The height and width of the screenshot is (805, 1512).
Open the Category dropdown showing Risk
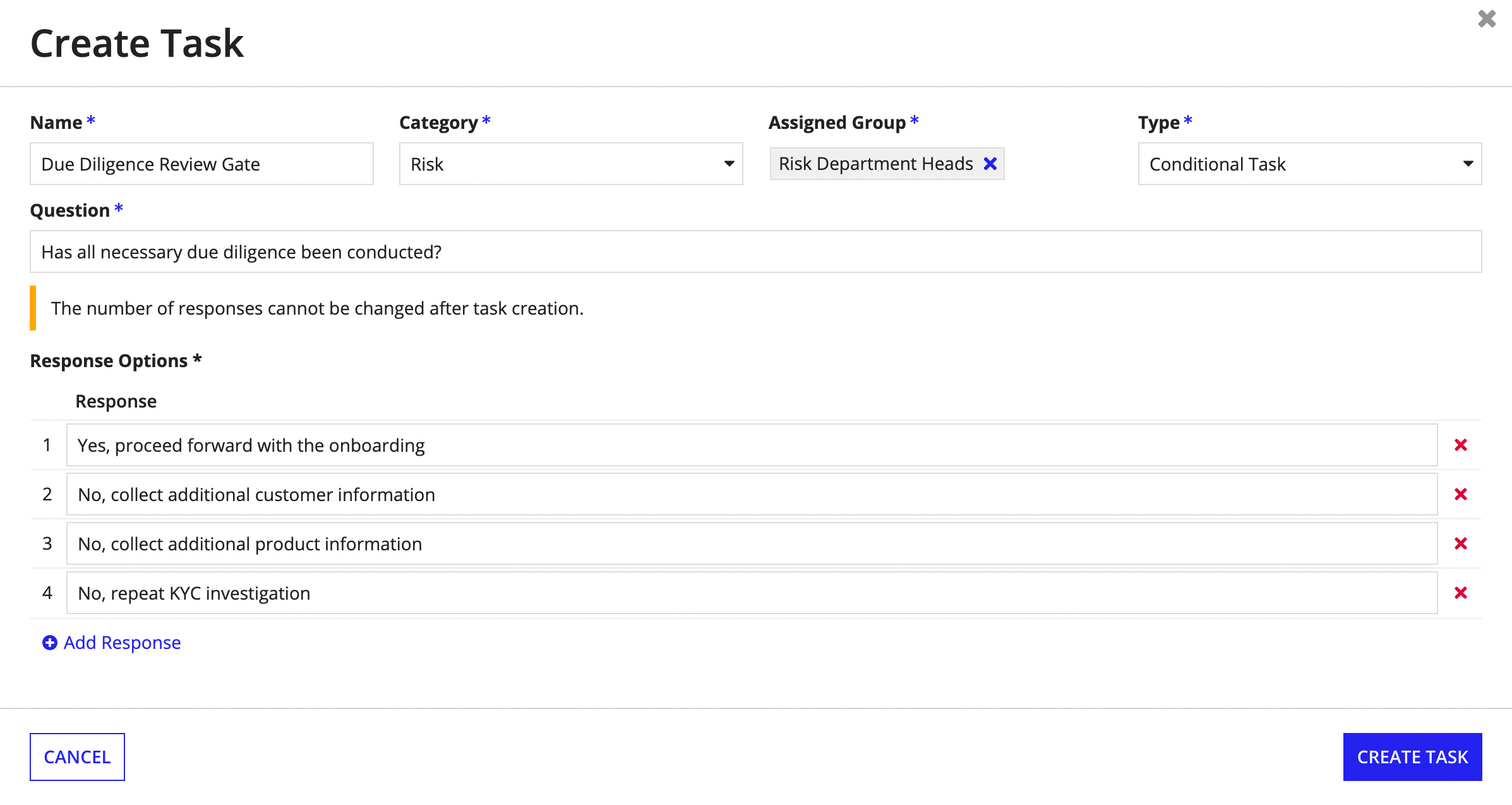click(571, 164)
